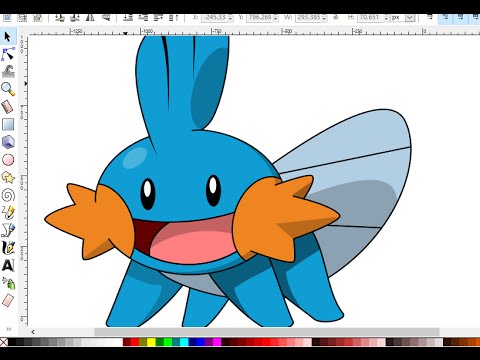This screenshot has height=360, width=480.
Task: Pick the magenta palette swatch
Action: tap(217, 342)
